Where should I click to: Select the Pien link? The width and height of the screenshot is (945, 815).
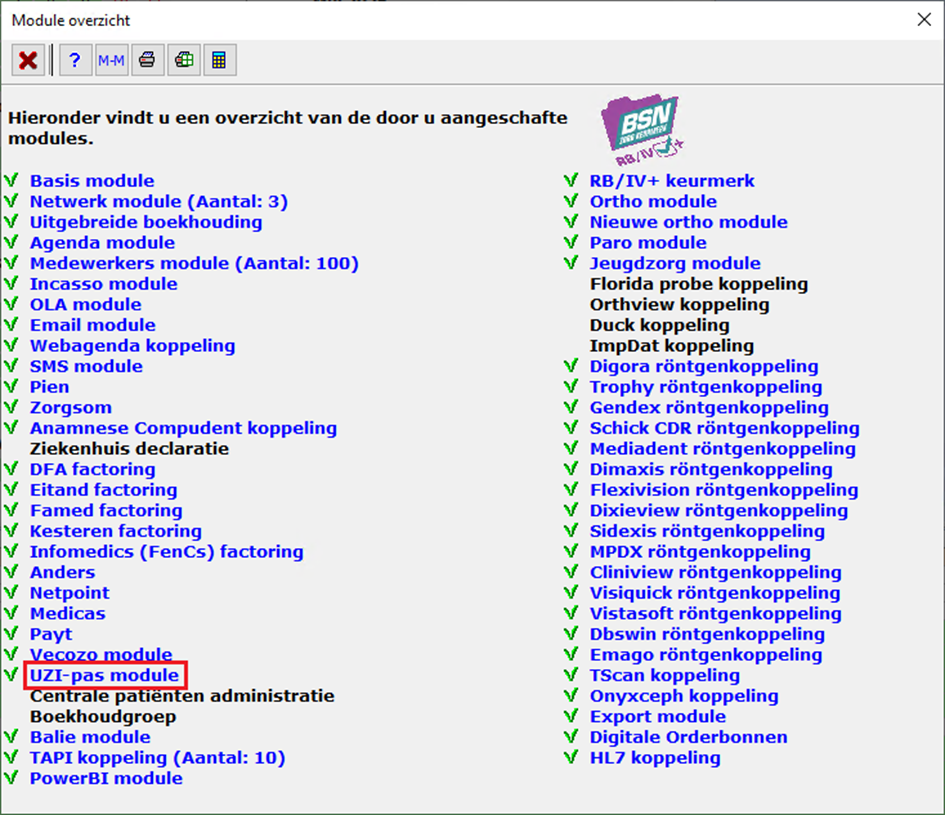(x=49, y=387)
